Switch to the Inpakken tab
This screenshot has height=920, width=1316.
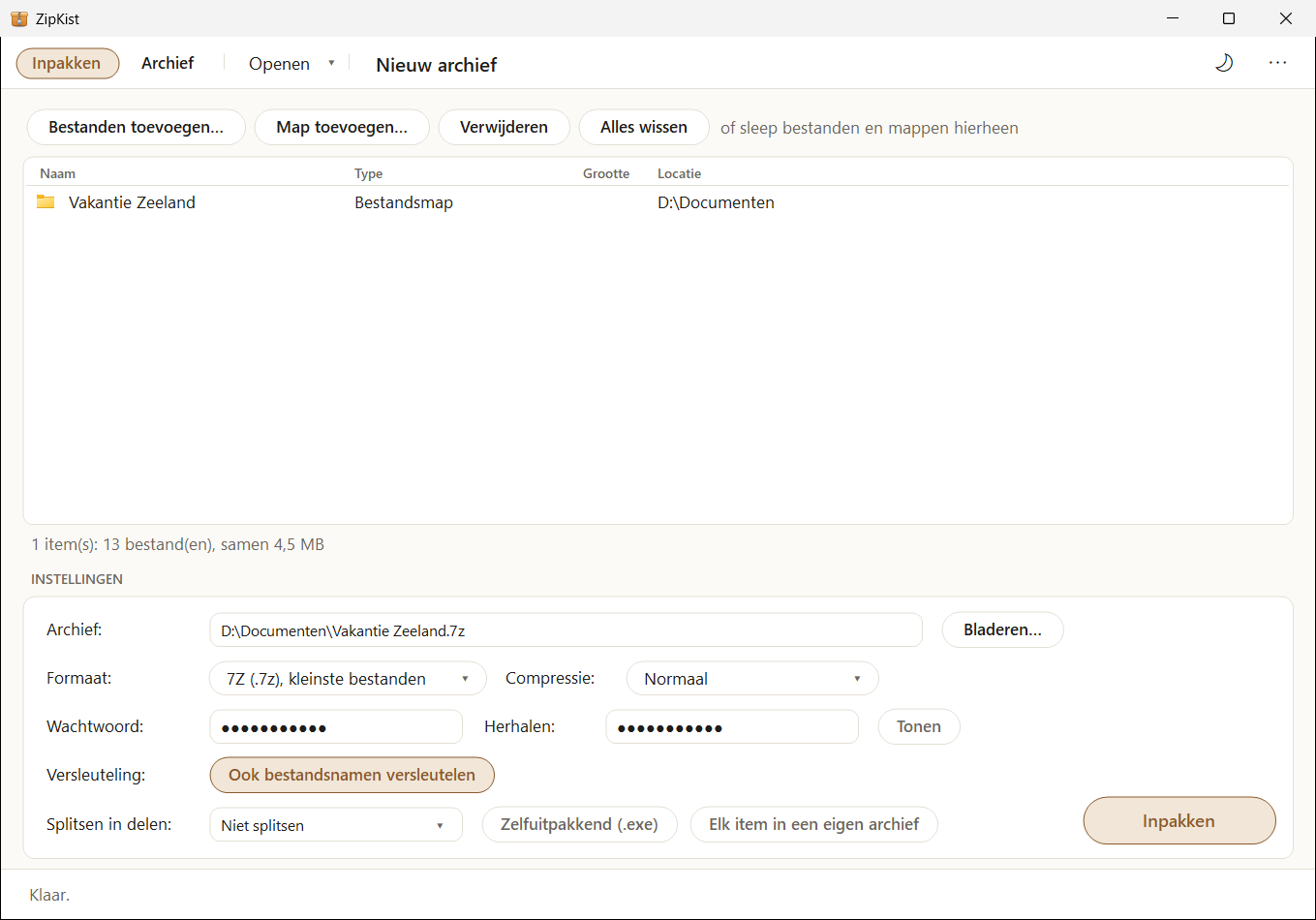click(67, 63)
